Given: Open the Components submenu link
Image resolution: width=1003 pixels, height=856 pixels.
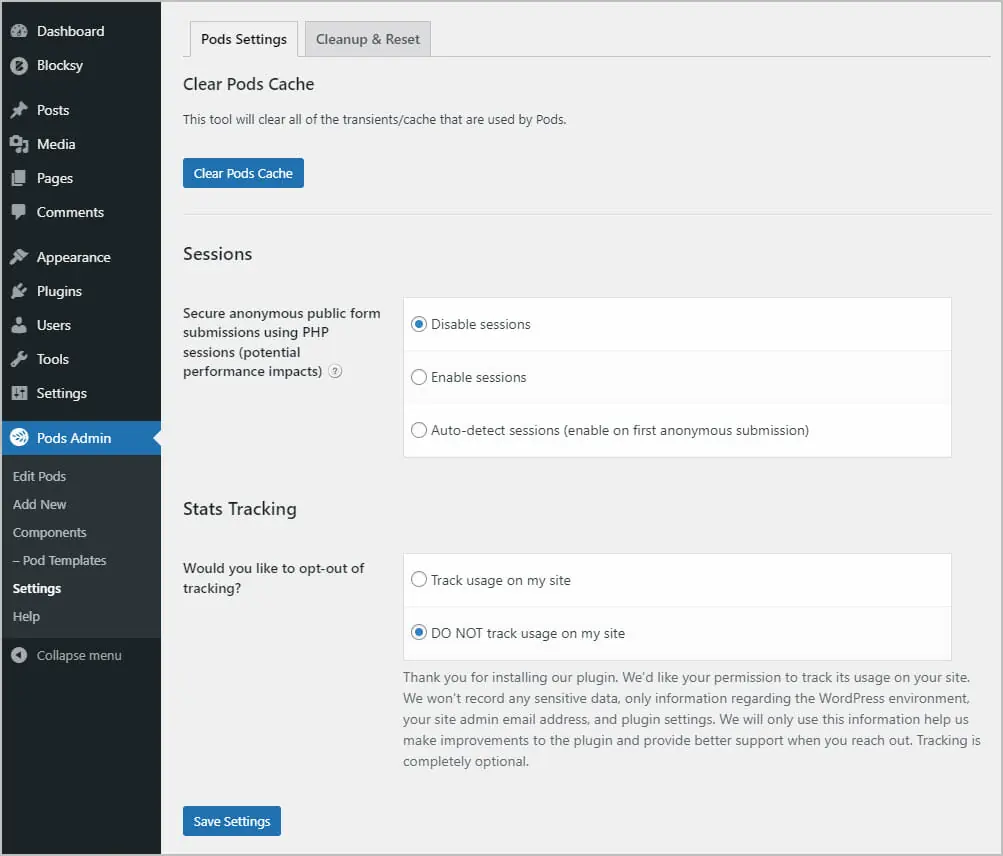Looking at the screenshot, I should [x=49, y=532].
